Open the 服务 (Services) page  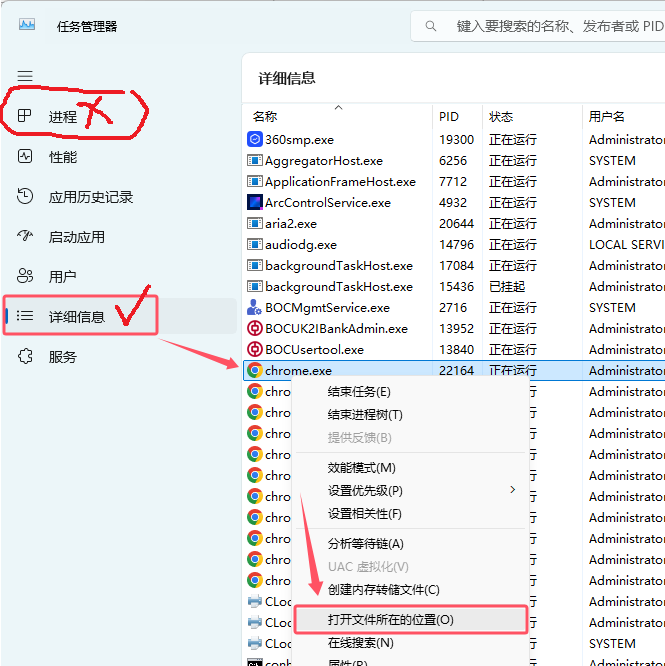(62, 357)
